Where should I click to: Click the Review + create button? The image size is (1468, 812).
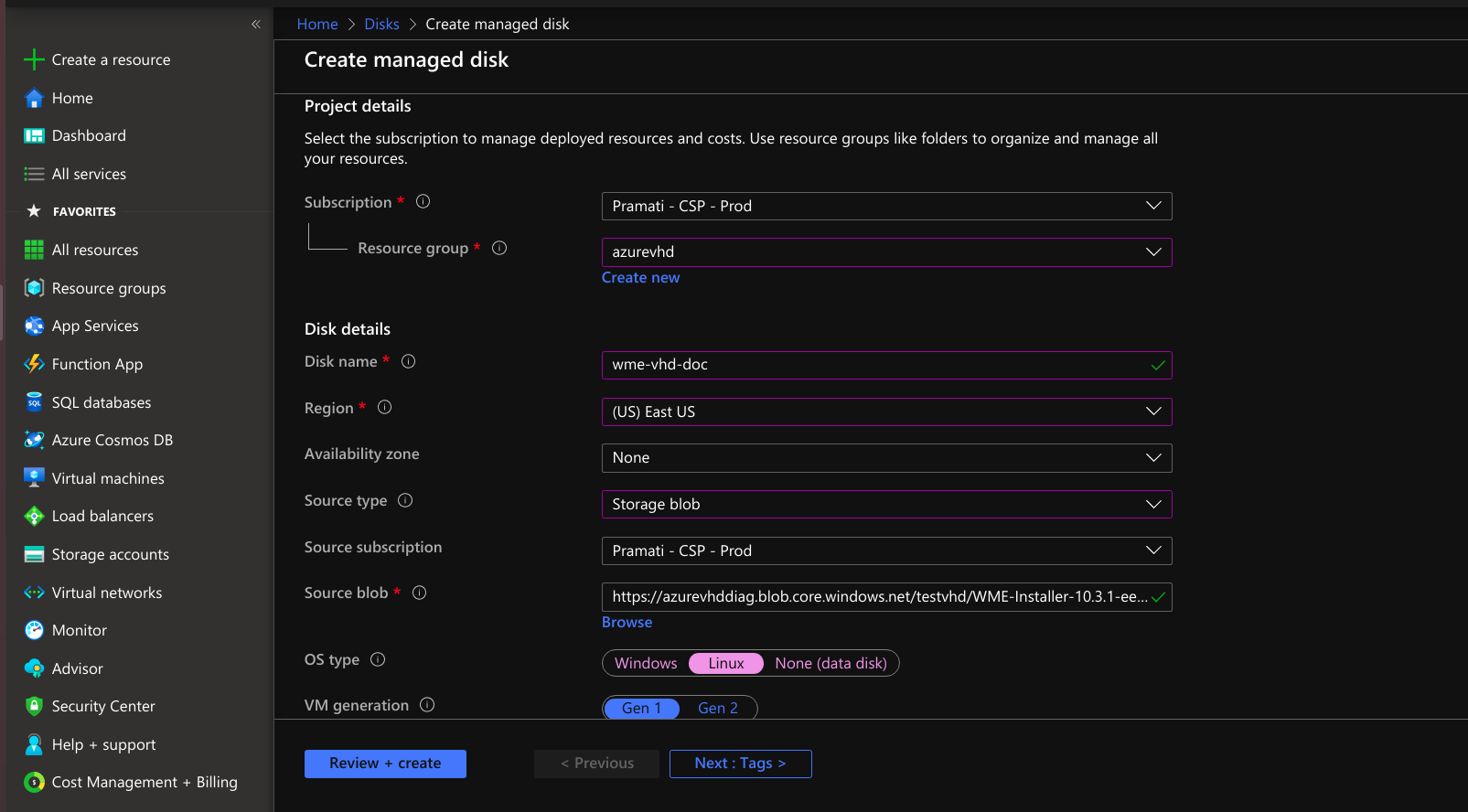[x=385, y=764]
